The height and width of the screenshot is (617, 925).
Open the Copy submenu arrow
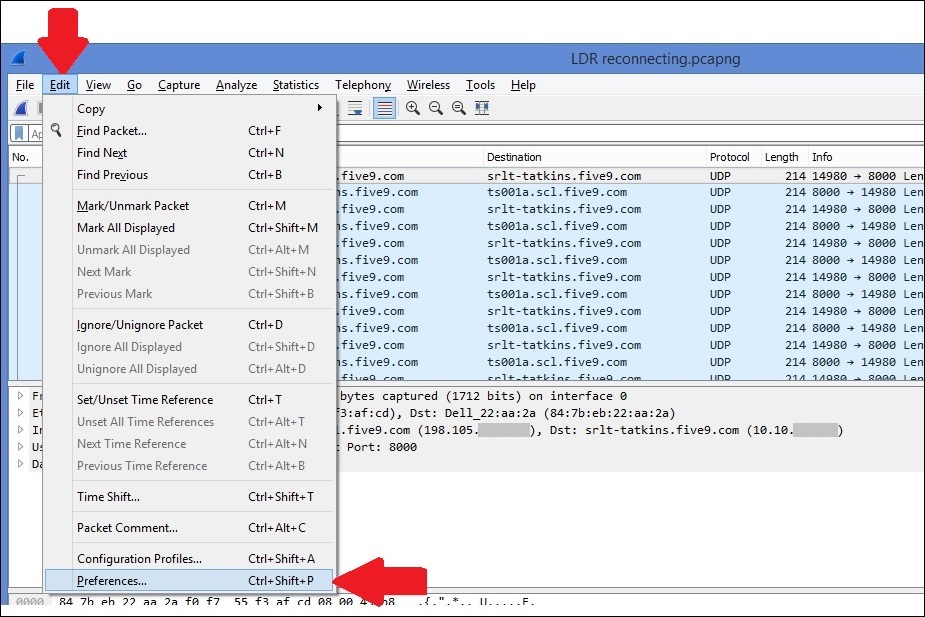pos(320,108)
